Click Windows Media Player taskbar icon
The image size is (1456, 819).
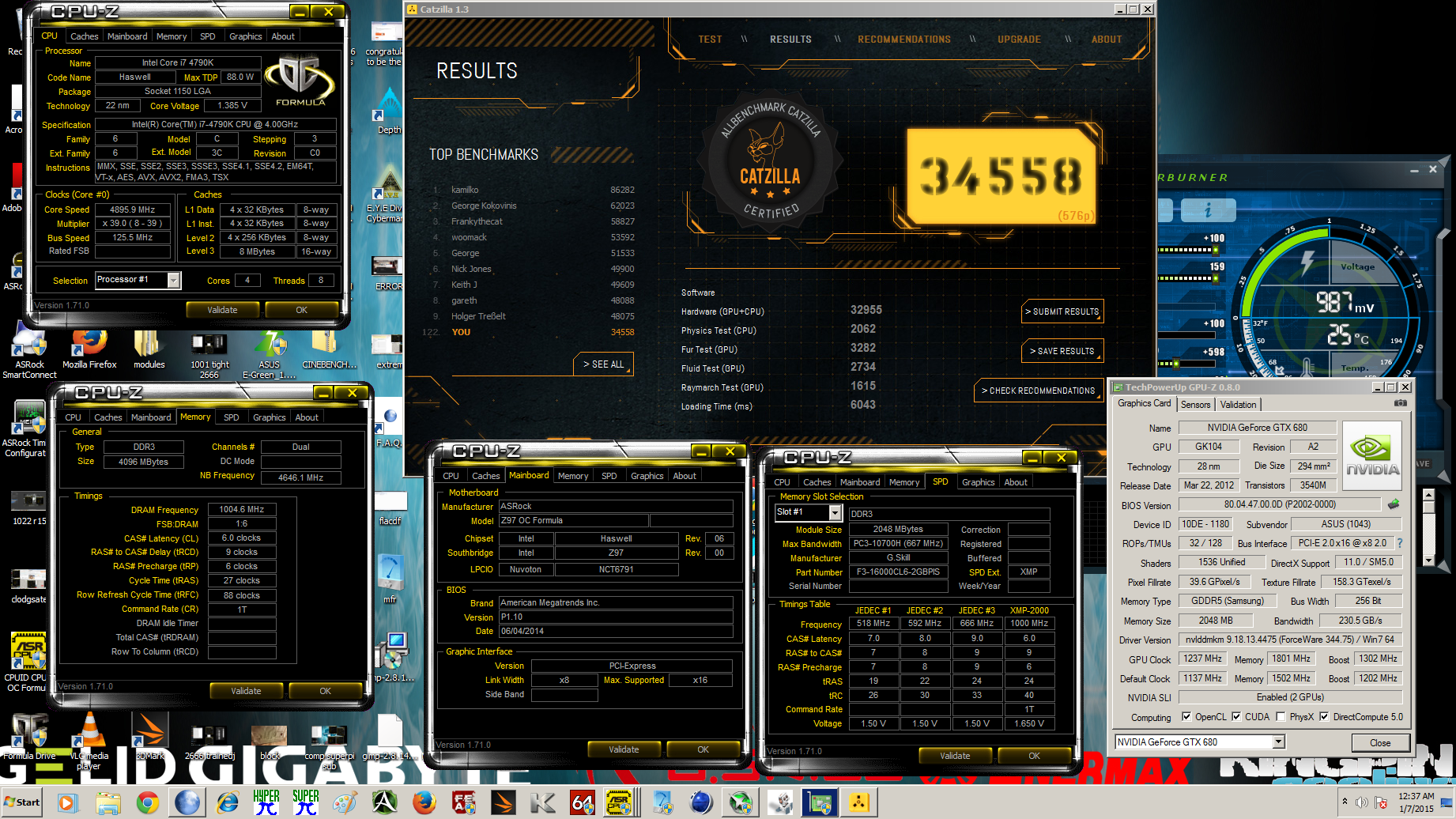(x=67, y=803)
